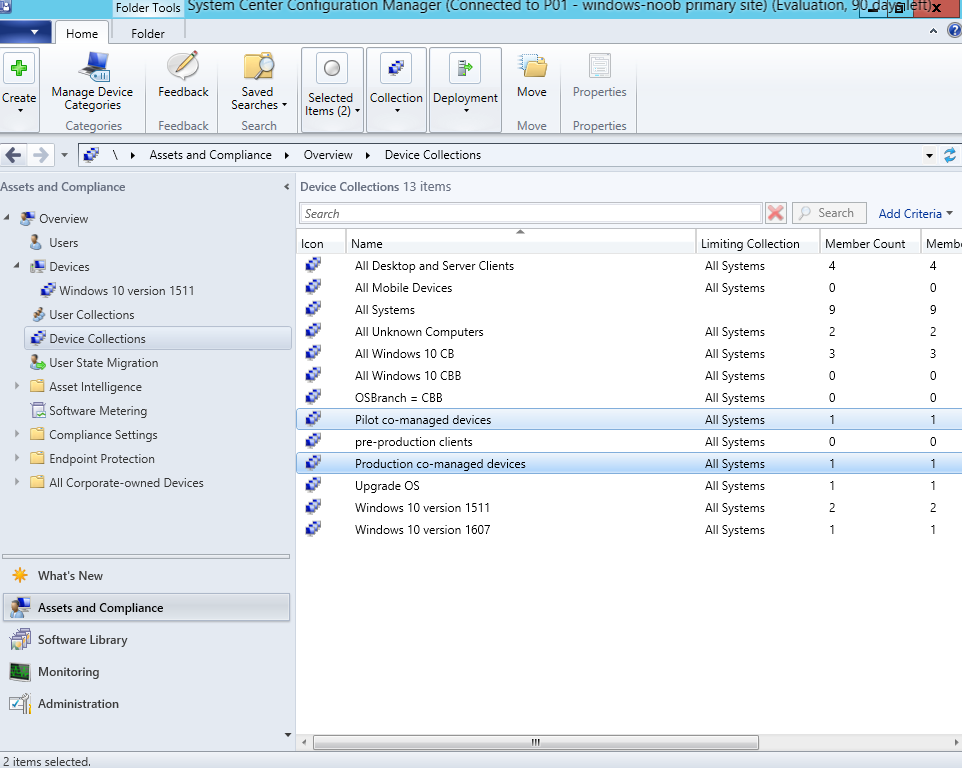Click the Forward navigation arrow
The width and height of the screenshot is (962, 768).
40,155
